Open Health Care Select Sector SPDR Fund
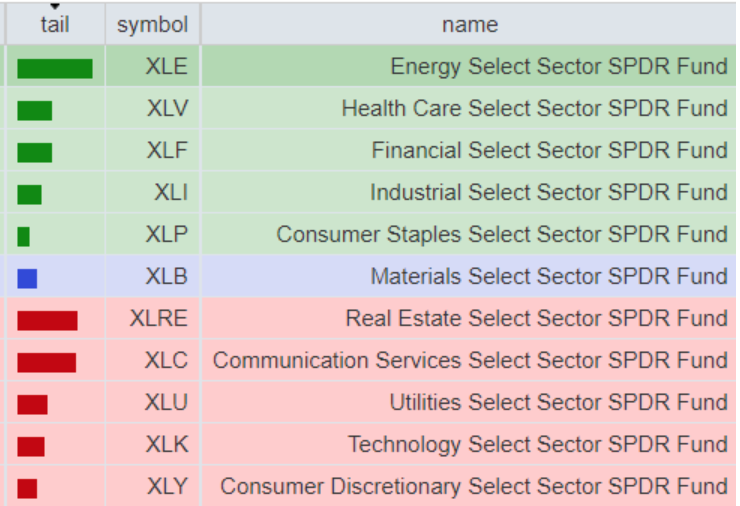740x506 pixels. pos(534,109)
